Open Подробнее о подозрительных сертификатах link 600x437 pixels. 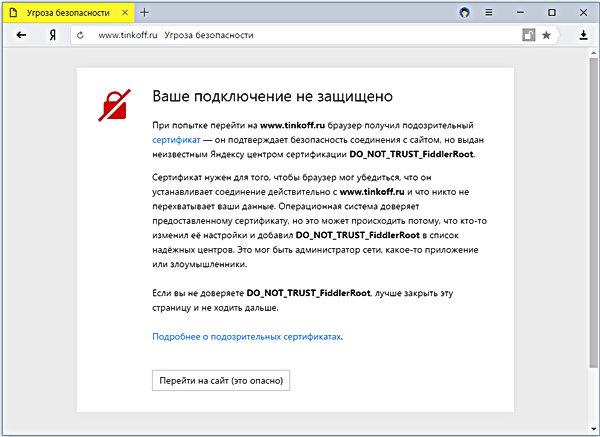(246, 337)
